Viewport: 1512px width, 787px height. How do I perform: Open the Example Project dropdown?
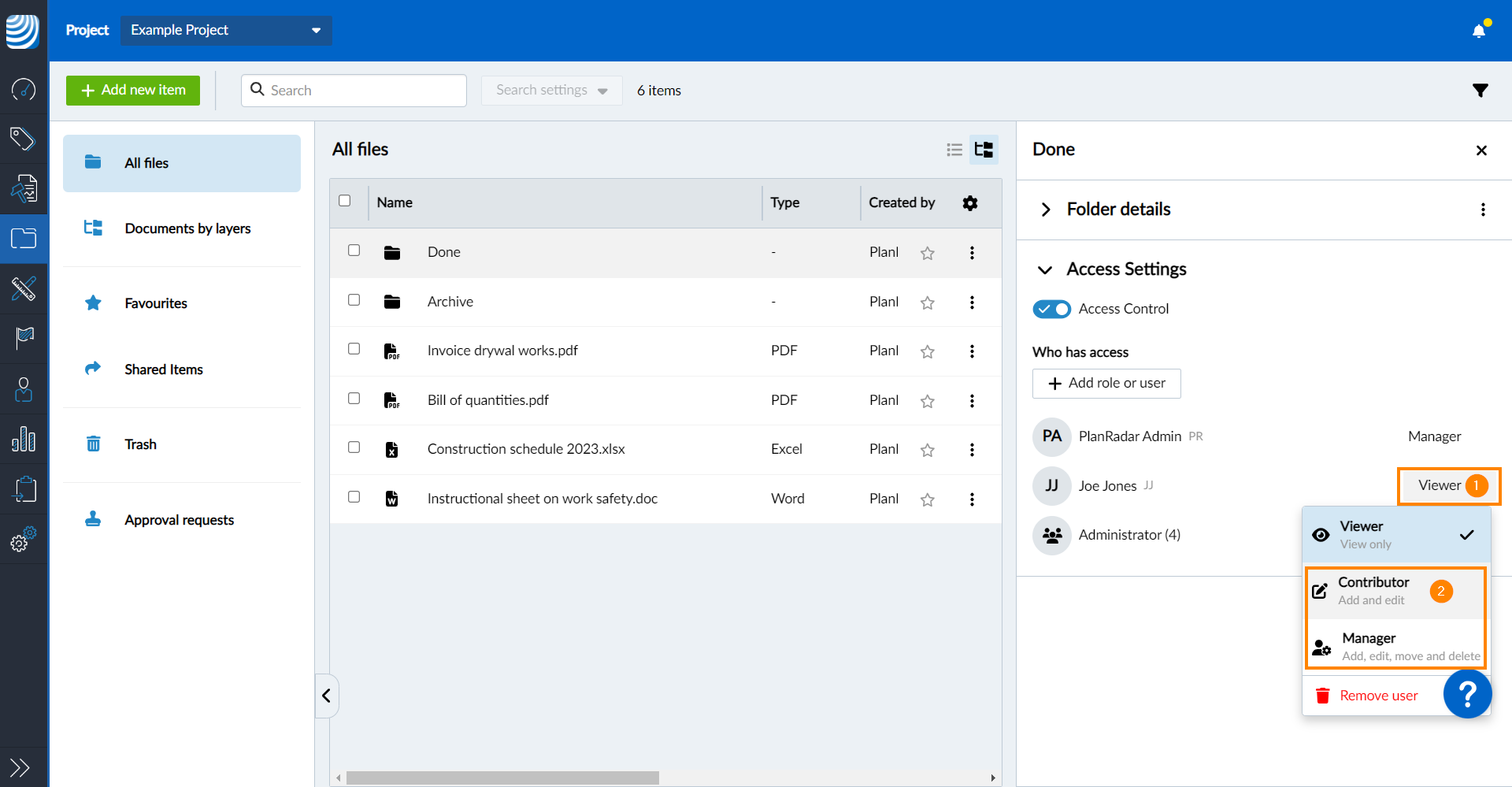tap(226, 30)
